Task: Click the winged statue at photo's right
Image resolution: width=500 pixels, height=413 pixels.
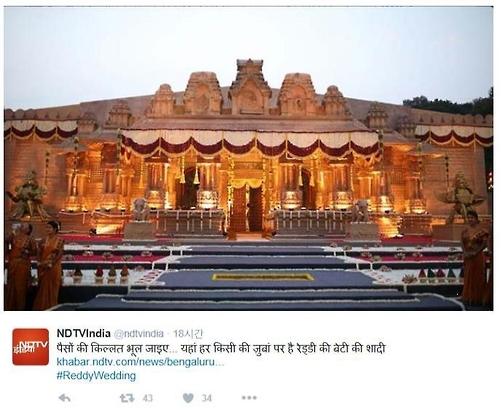Action: 462,197
